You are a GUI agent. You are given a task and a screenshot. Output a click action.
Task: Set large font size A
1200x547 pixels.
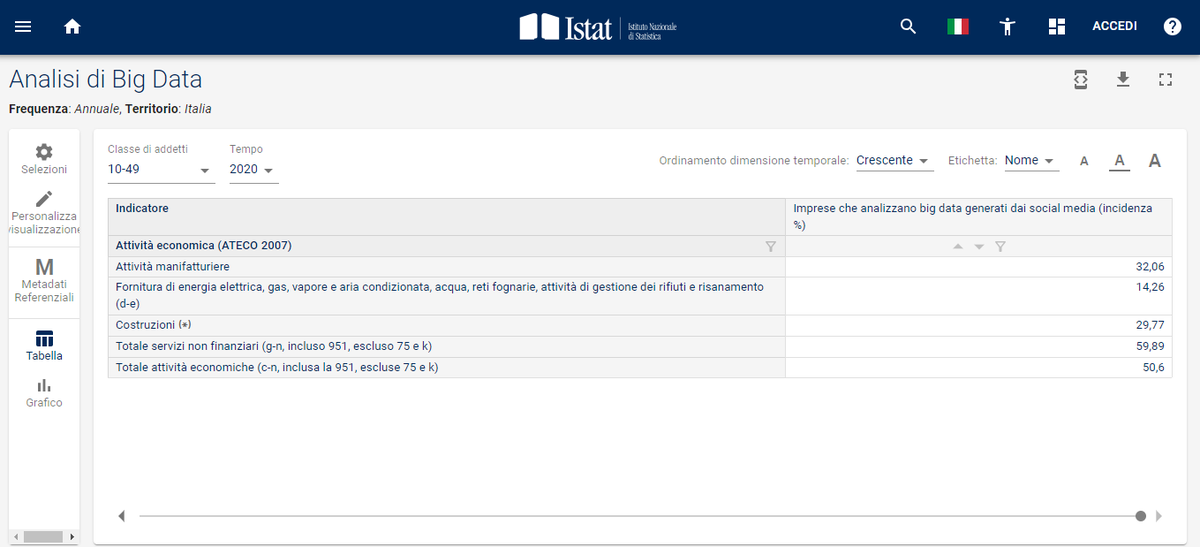coord(1154,160)
